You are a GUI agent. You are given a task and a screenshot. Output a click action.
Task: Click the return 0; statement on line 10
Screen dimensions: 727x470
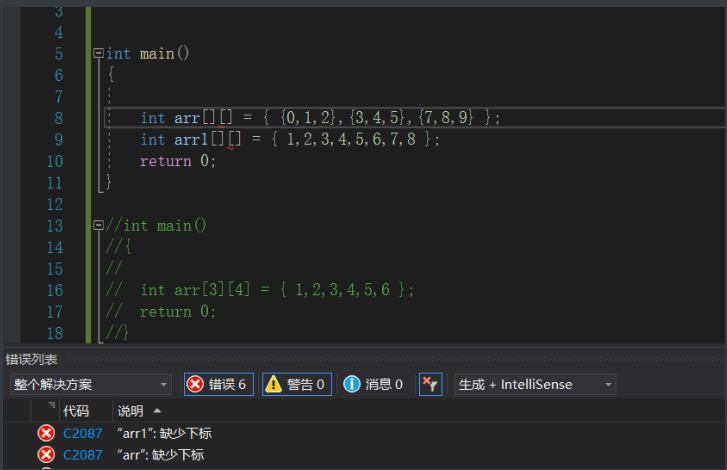click(x=178, y=161)
